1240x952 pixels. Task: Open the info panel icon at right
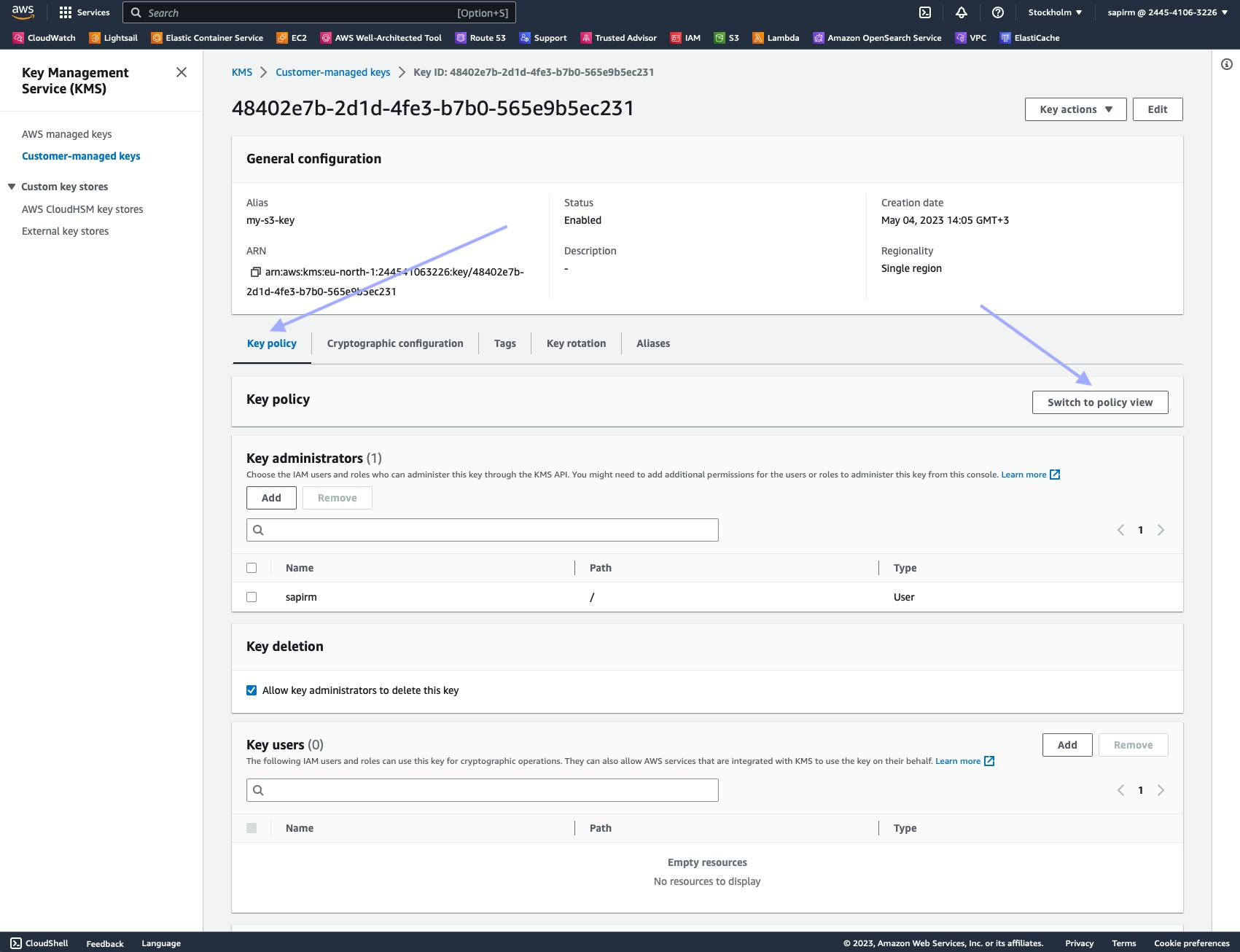1226,64
